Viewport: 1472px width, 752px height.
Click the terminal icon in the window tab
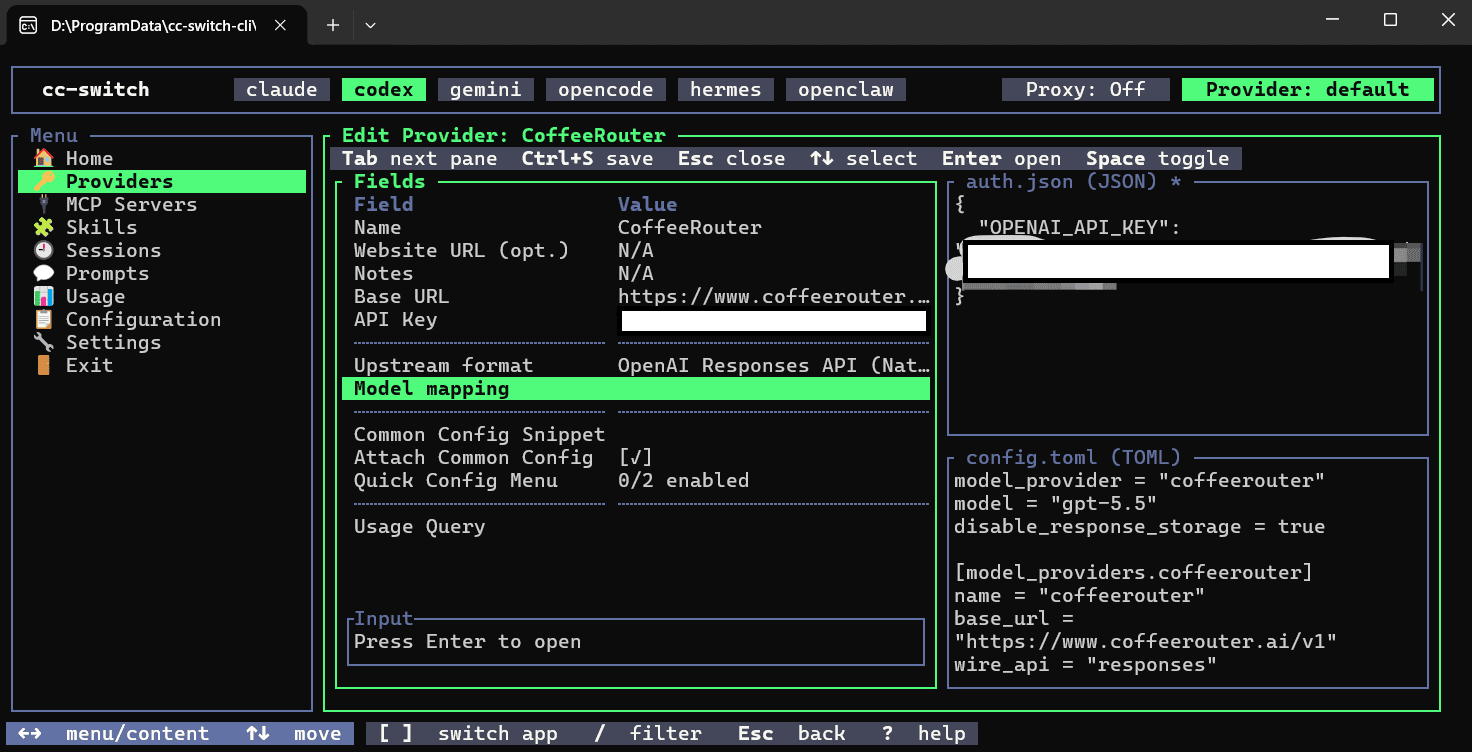[29, 25]
